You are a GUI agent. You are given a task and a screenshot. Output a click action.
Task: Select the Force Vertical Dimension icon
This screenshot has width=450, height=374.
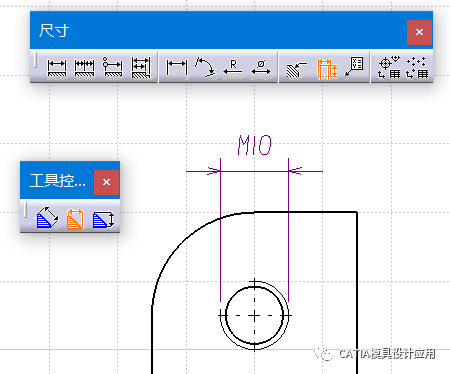click(104, 219)
